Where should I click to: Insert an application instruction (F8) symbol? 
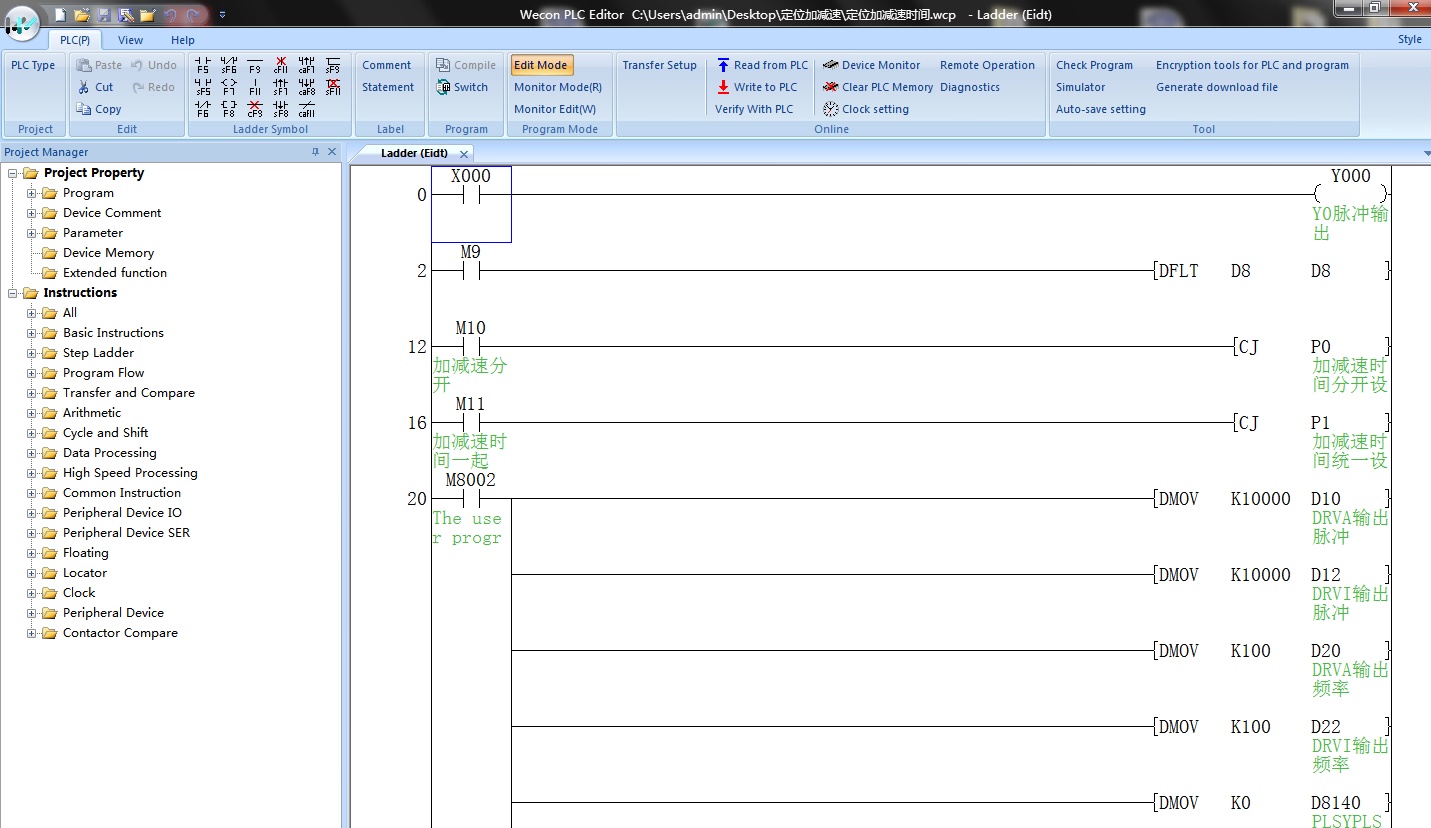click(228, 107)
